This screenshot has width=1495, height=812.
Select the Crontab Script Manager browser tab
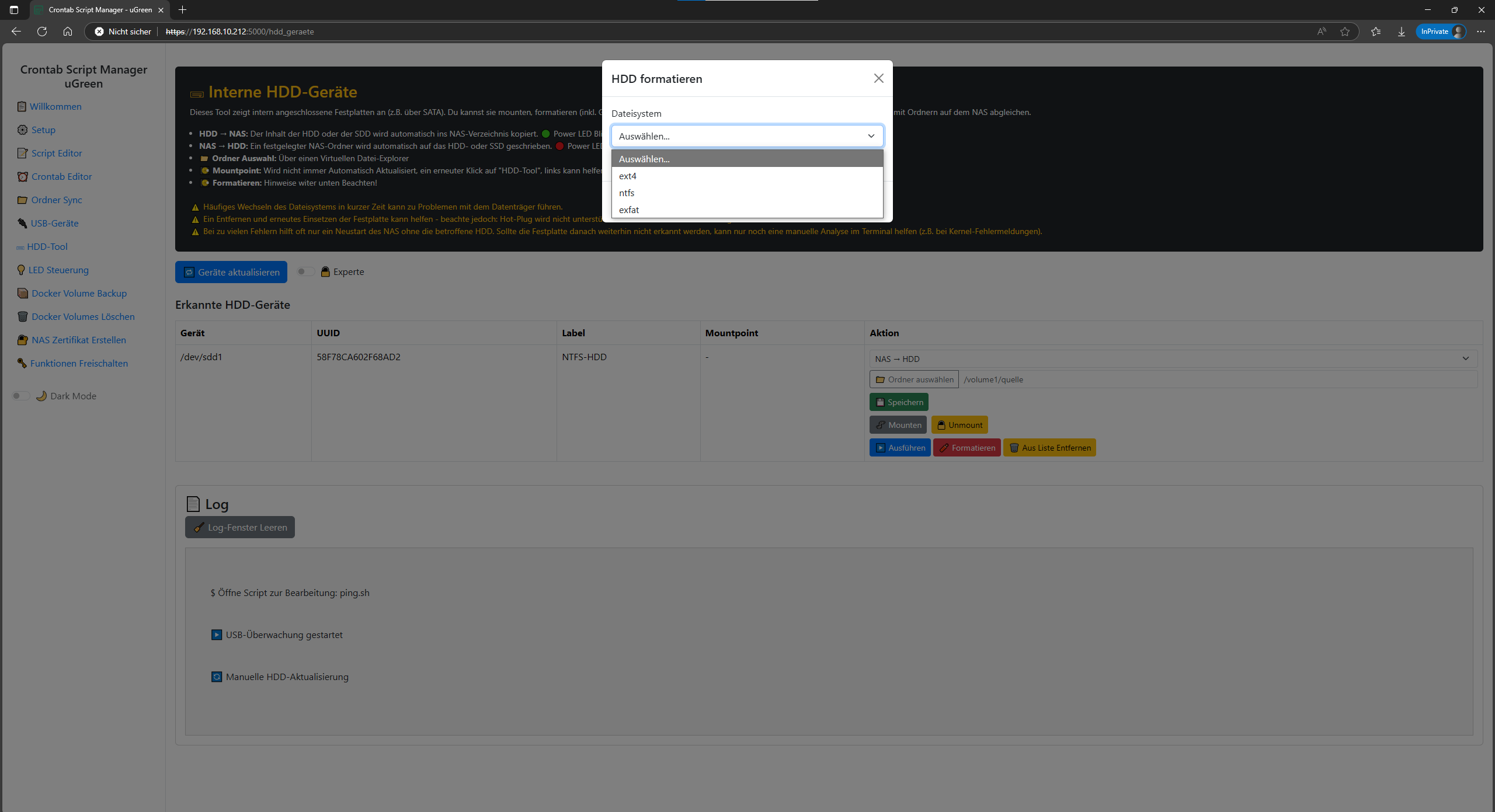click(x=100, y=10)
